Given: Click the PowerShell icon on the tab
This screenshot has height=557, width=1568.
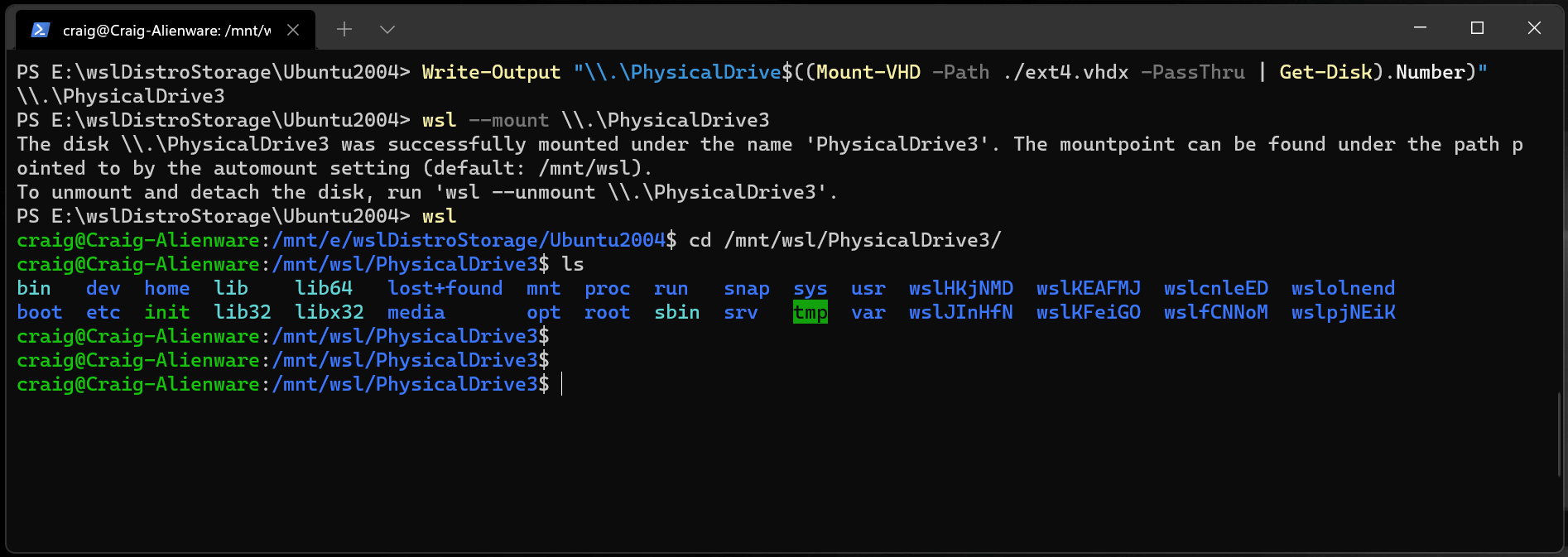Looking at the screenshot, I should pos(40,30).
